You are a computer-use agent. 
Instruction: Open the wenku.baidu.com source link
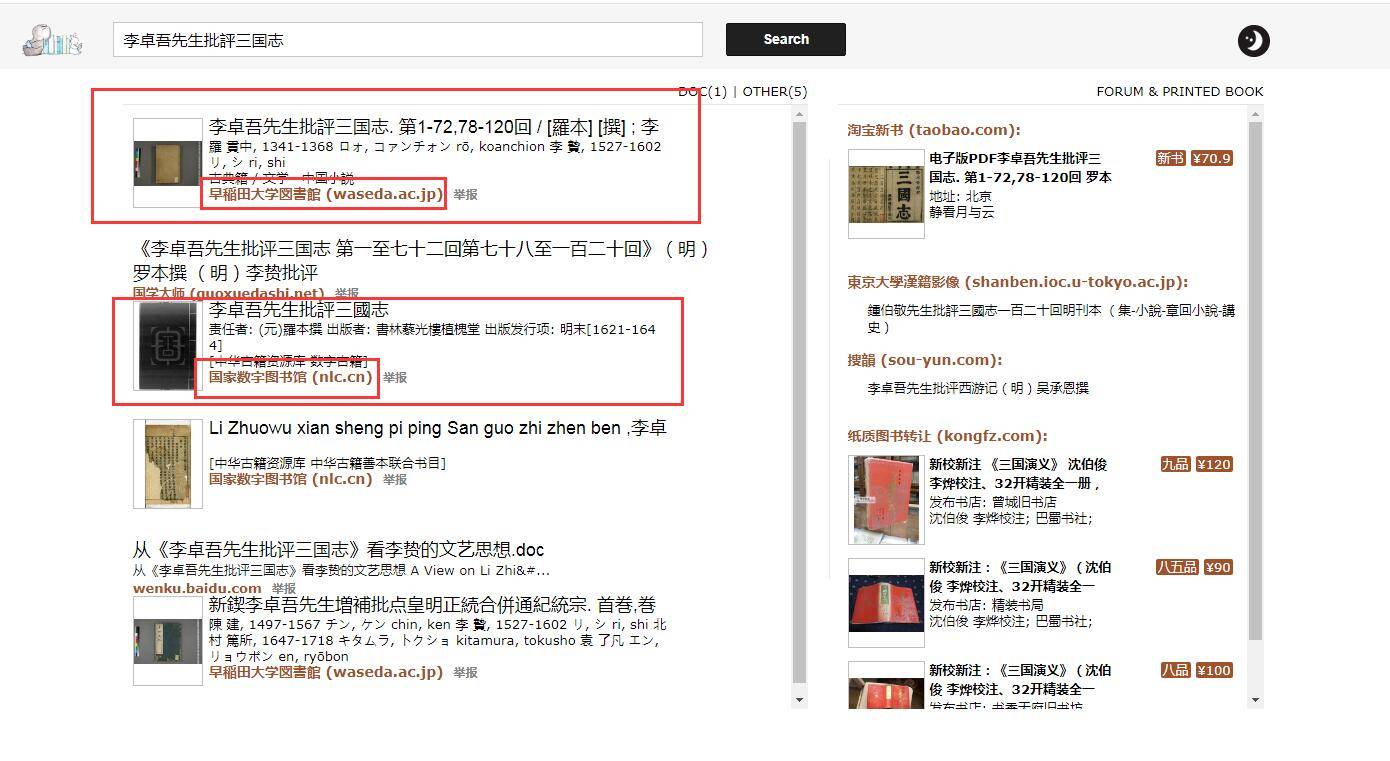point(197,588)
